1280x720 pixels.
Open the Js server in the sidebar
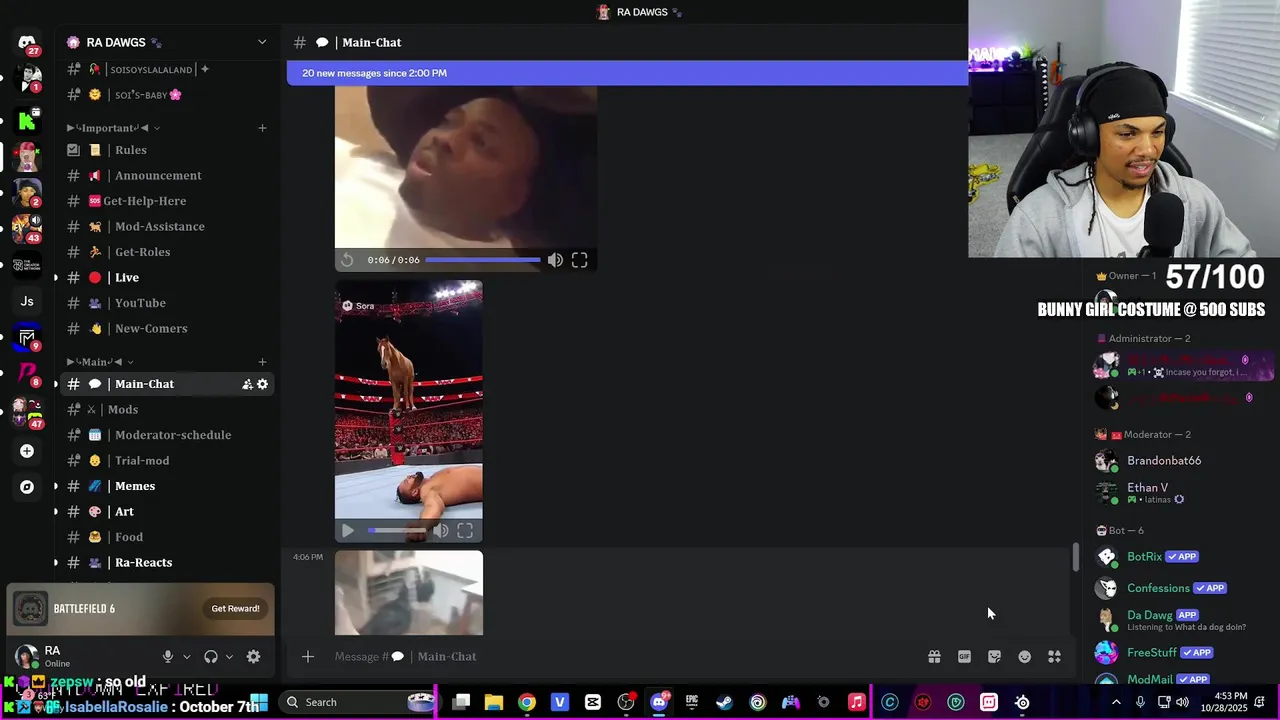[27, 301]
